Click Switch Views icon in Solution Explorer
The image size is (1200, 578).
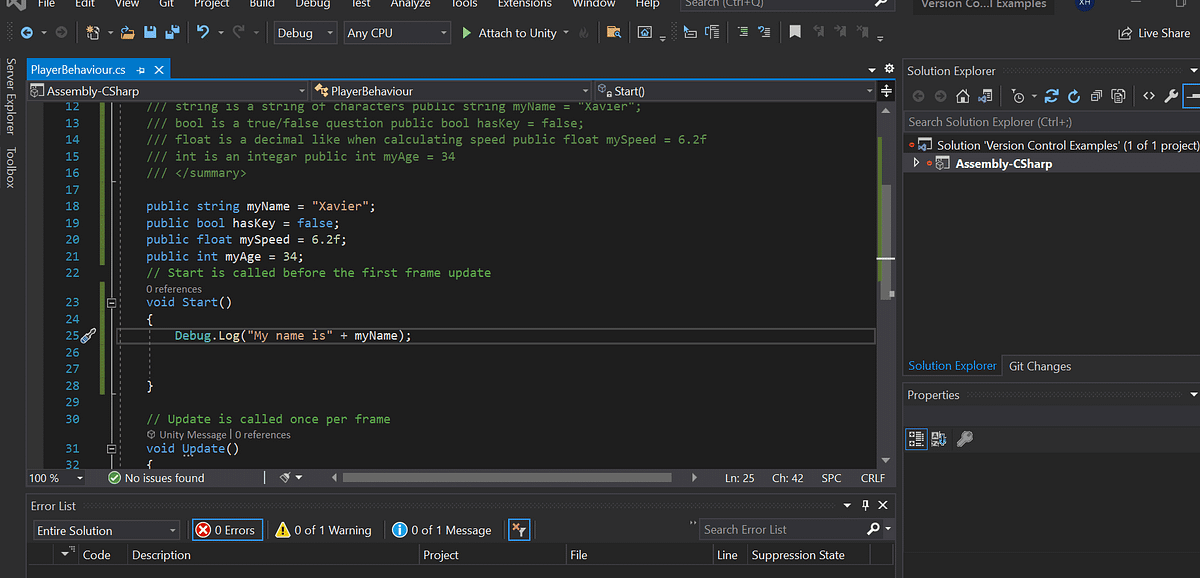986,97
